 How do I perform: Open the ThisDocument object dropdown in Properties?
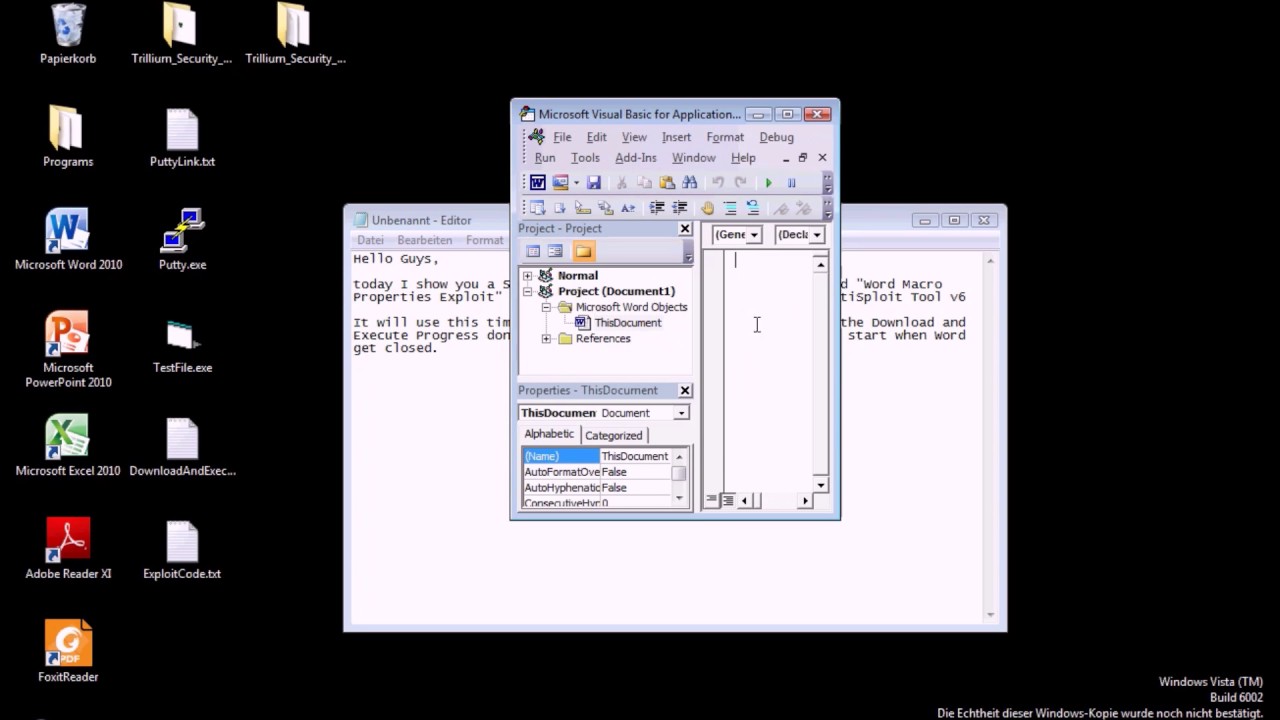tap(681, 413)
